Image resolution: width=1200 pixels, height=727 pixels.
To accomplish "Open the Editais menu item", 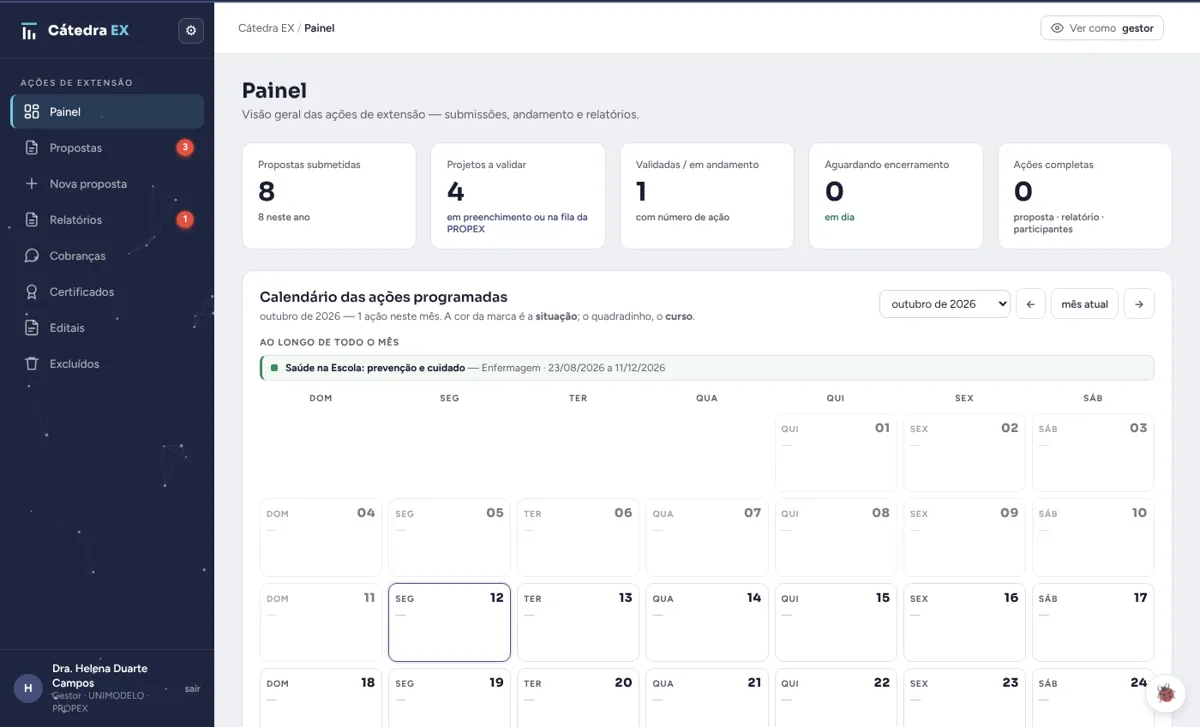I will (x=107, y=328).
